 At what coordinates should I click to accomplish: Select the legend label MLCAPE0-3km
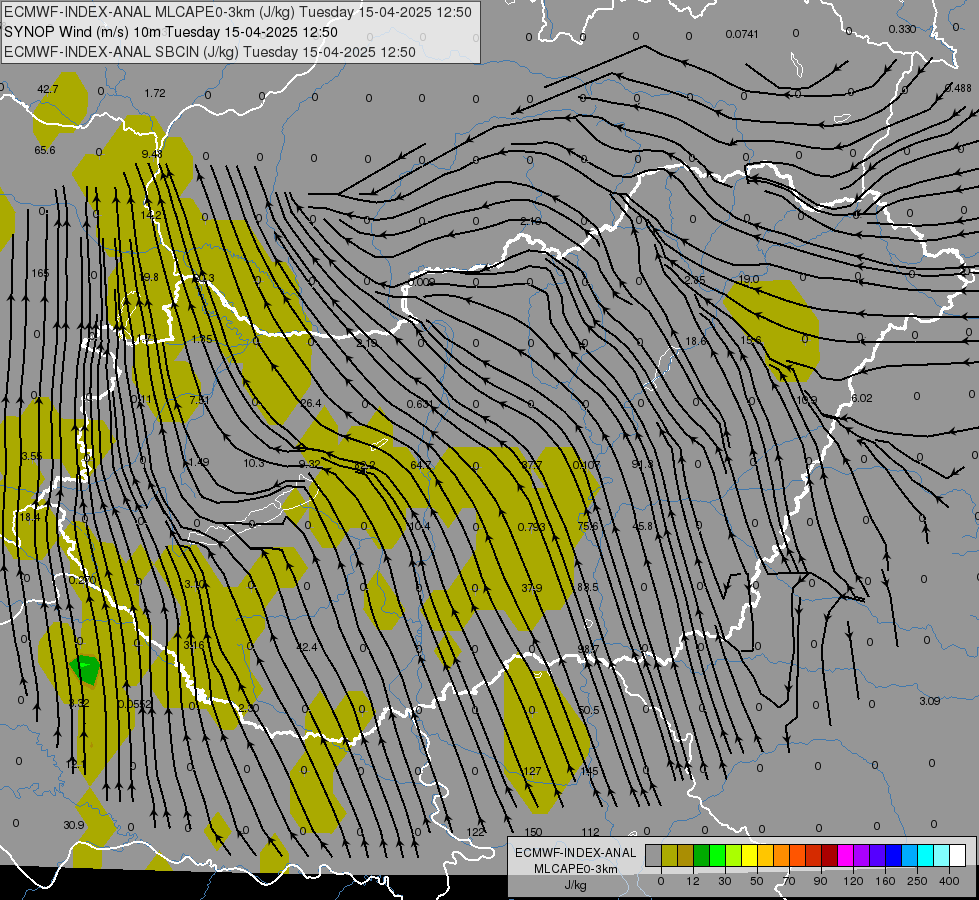tap(575, 869)
